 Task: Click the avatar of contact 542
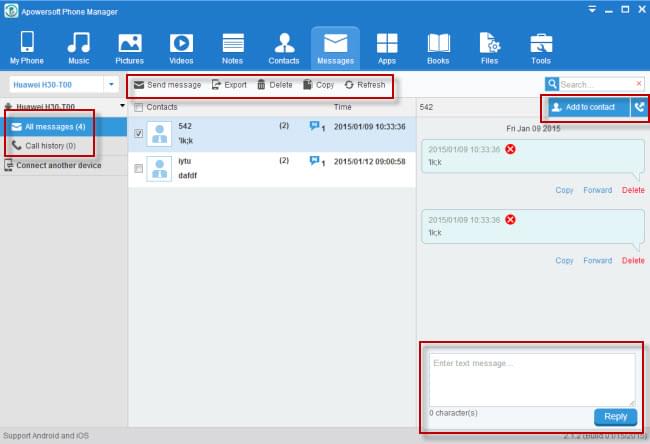click(x=159, y=134)
